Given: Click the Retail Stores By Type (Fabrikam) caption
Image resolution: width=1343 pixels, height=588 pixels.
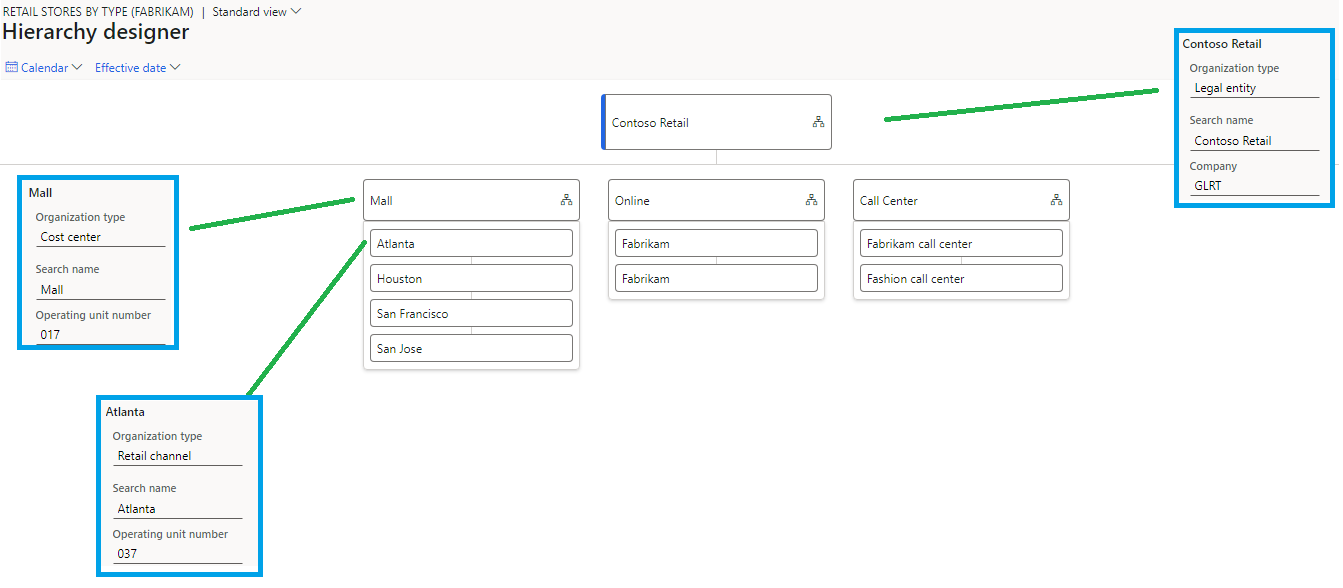Looking at the screenshot, I should coord(98,12).
